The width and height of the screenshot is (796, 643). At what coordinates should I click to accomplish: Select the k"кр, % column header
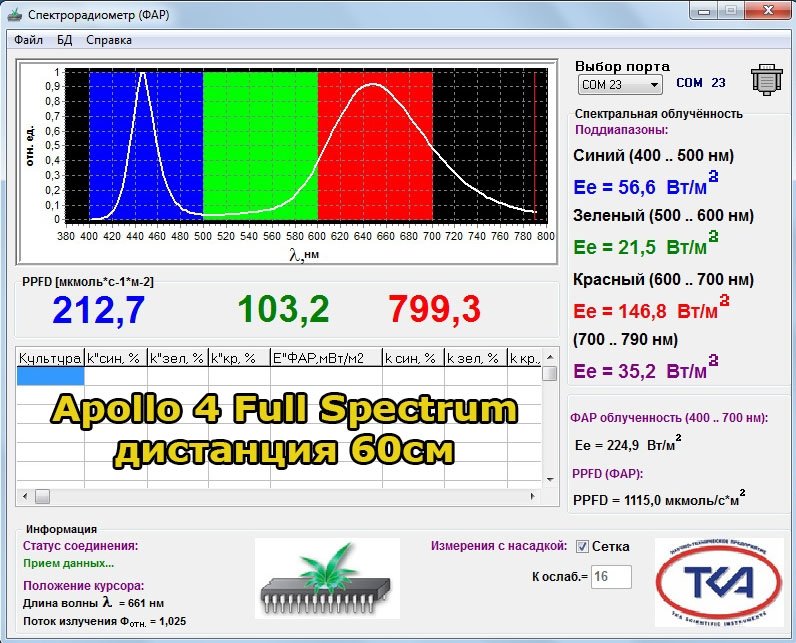click(x=239, y=358)
